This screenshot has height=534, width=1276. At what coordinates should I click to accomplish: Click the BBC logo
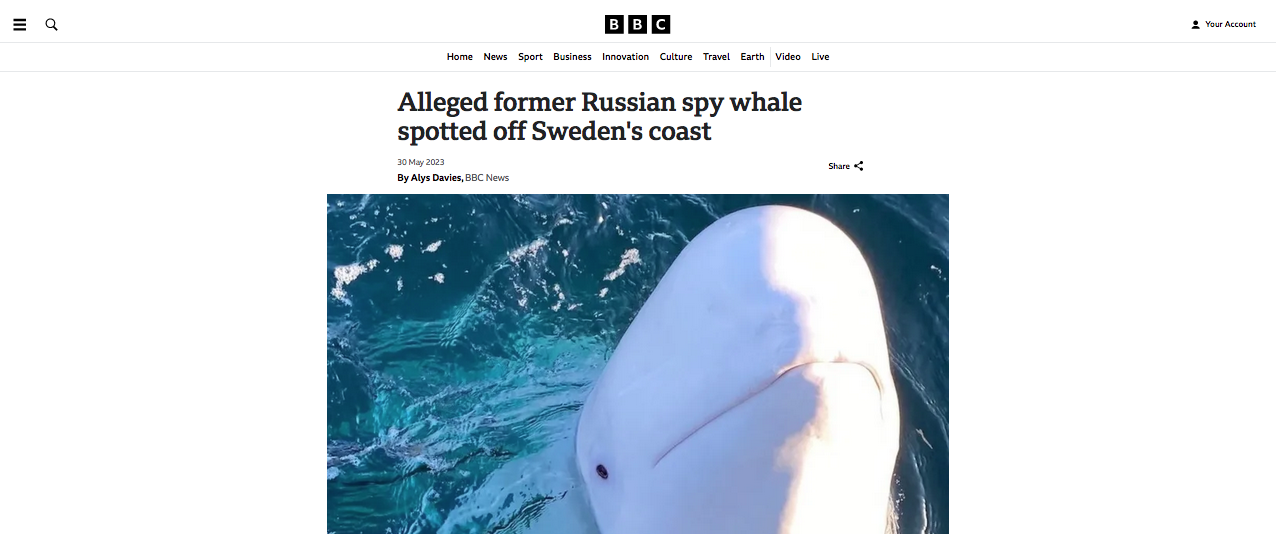[637, 24]
